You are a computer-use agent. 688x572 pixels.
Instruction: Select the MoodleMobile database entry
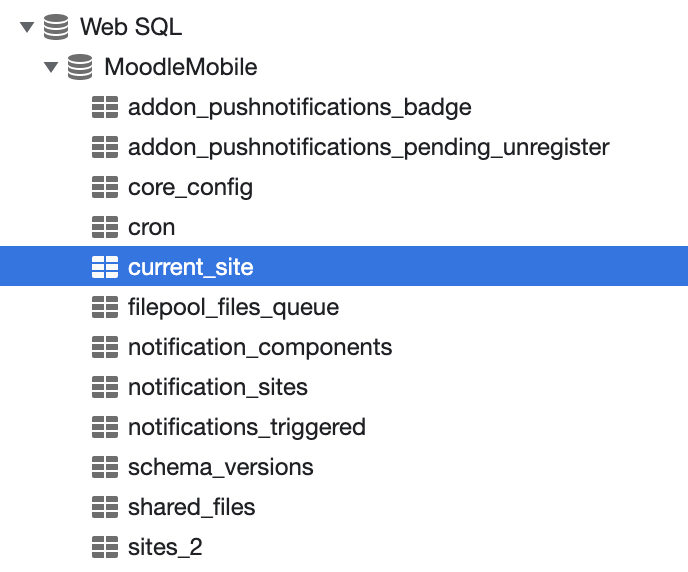(x=181, y=67)
